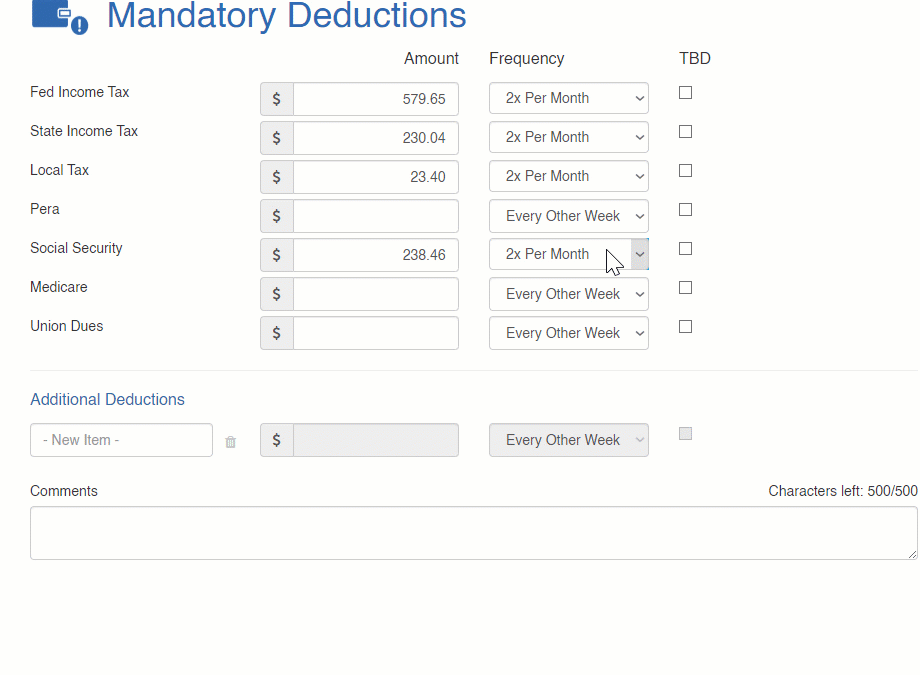Click the dollar sign beside Union Dues
This screenshot has height=675, width=920.
[x=276, y=332]
